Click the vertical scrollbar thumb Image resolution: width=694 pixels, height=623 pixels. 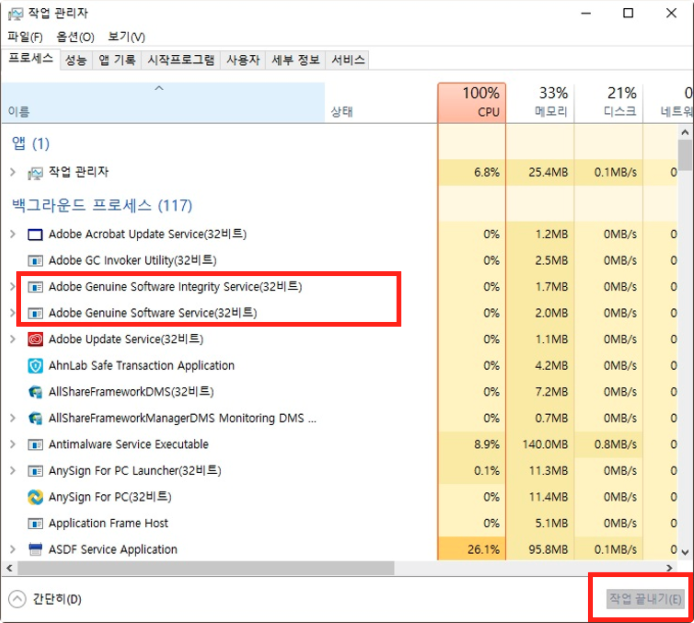click(685, 155)
